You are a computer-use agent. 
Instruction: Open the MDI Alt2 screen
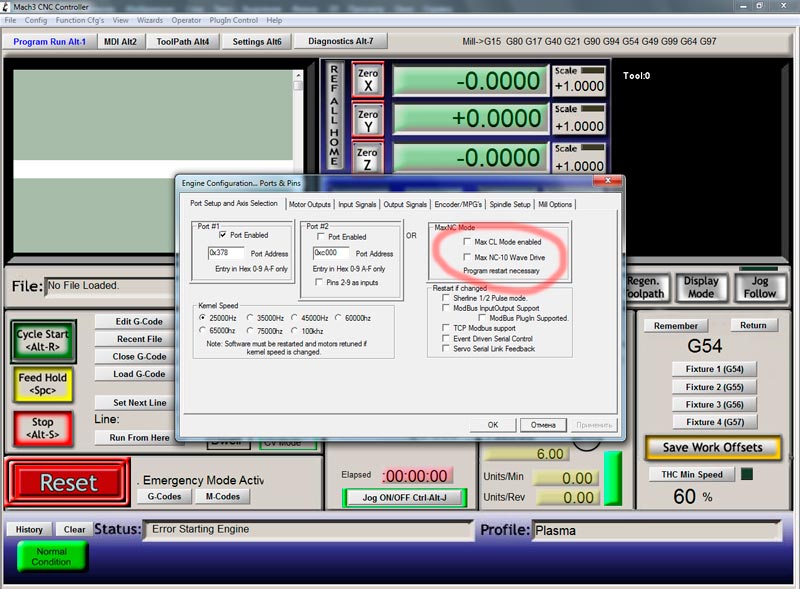[120, 42]
